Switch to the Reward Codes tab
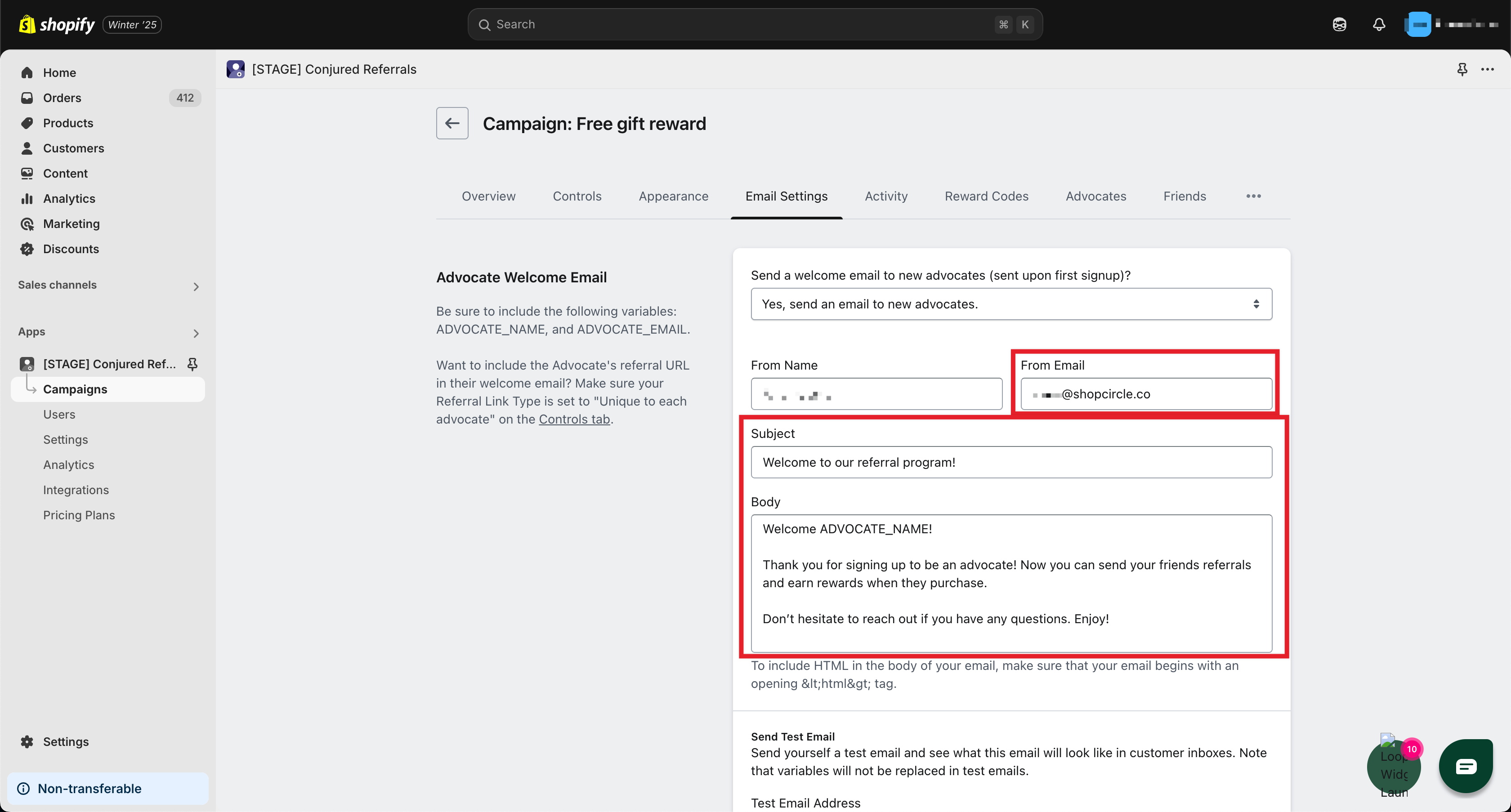 (x=986, y=196)
